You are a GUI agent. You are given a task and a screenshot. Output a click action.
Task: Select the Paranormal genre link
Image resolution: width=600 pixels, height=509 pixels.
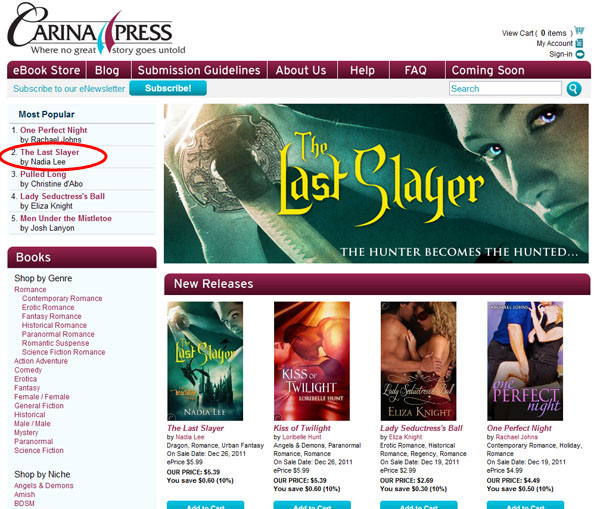coord(34,441)
